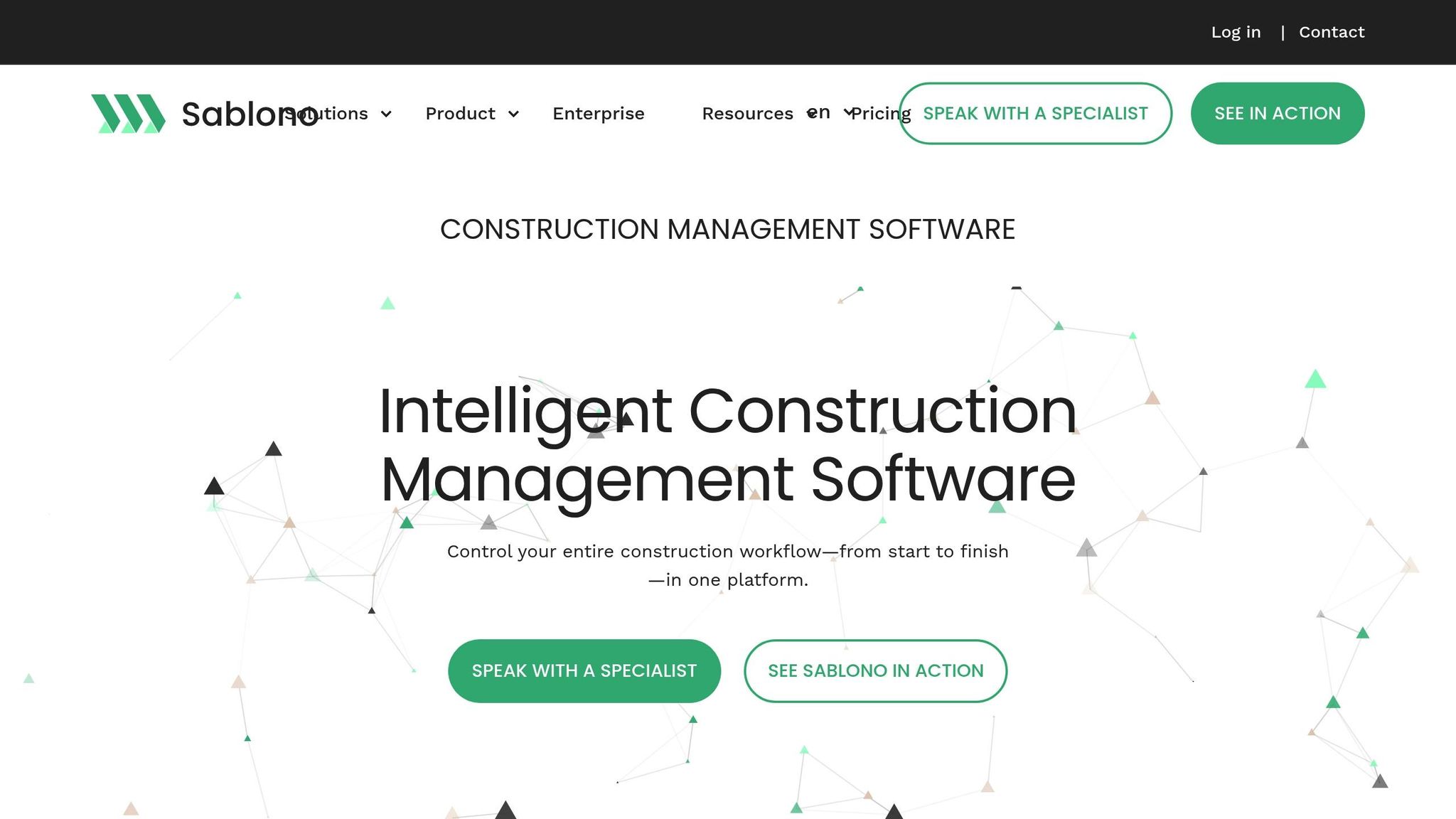The height and width of the screenshot is (819, 1456).
Task: Click the See In Action button
Action: (x=1278, y=114)
